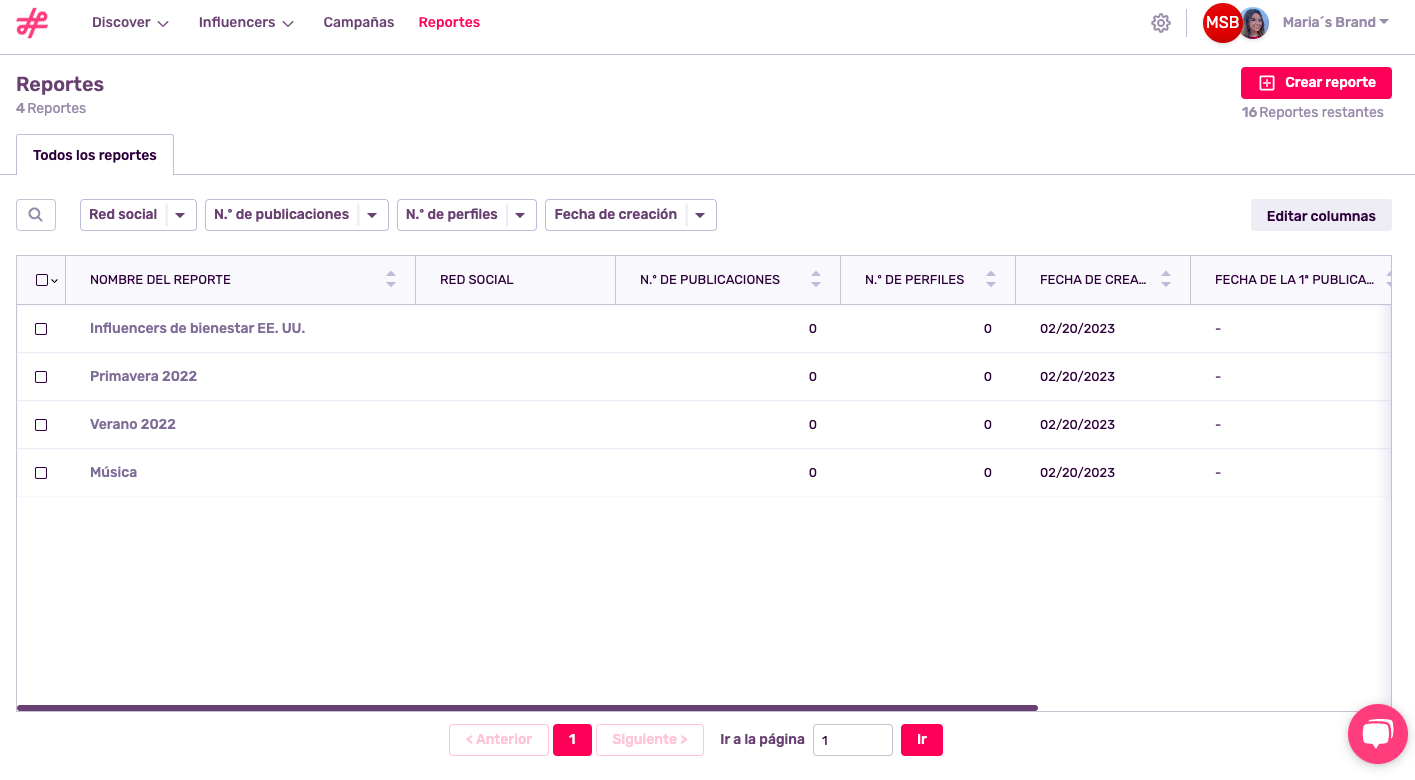This screenshot has height=780, width=1415.
Task: Check the Música report row
Action: [41, 473]
